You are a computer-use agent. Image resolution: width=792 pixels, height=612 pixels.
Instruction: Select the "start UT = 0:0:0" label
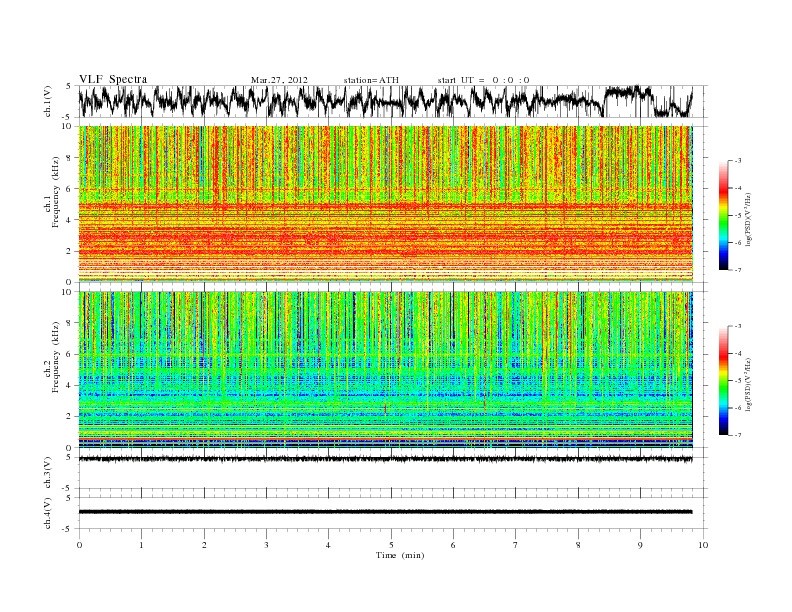(x=484, y=80)
